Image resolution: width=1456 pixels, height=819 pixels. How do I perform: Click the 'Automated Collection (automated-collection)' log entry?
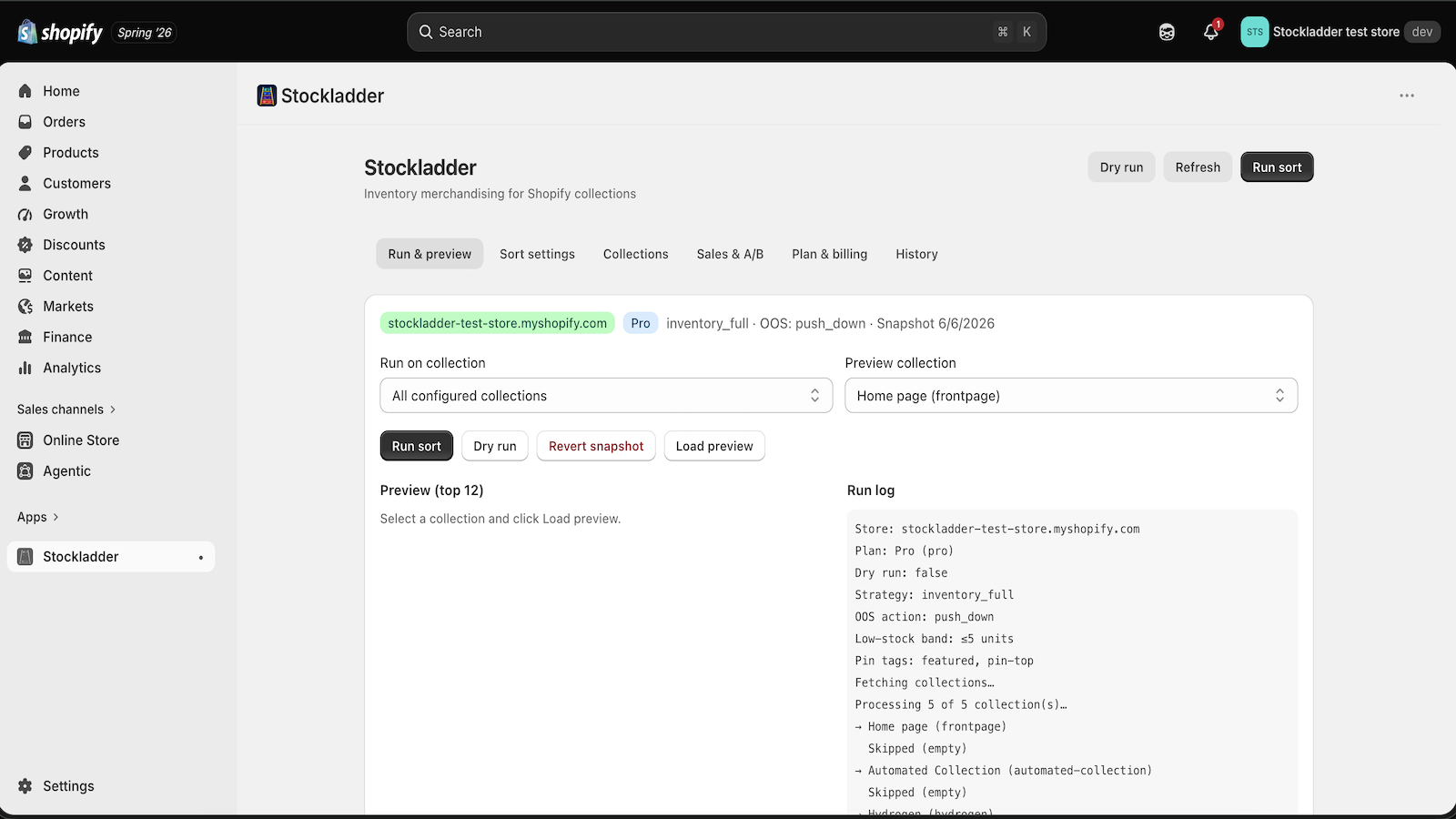click(1004, 771)
